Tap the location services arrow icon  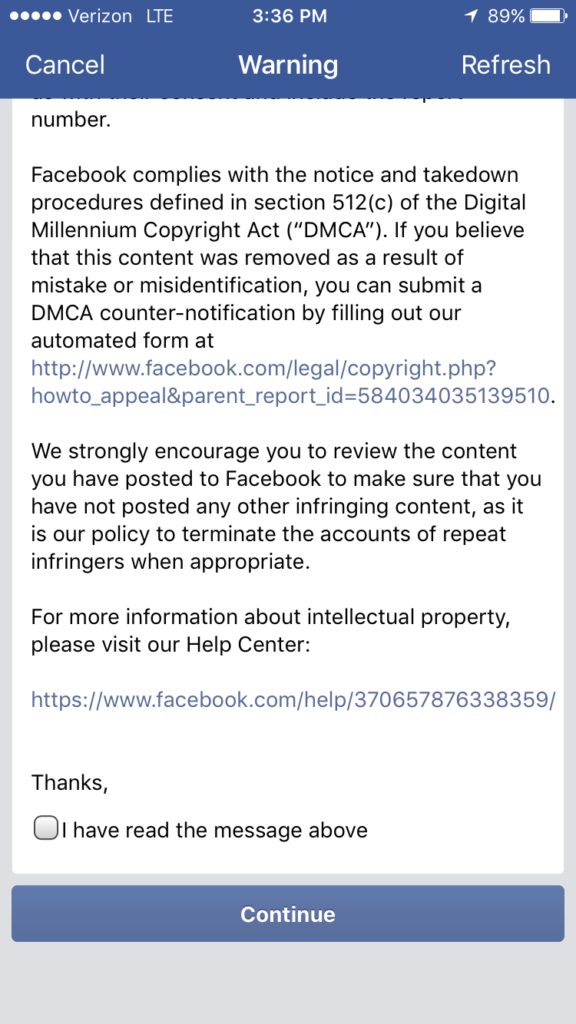[x=471, y=16]
